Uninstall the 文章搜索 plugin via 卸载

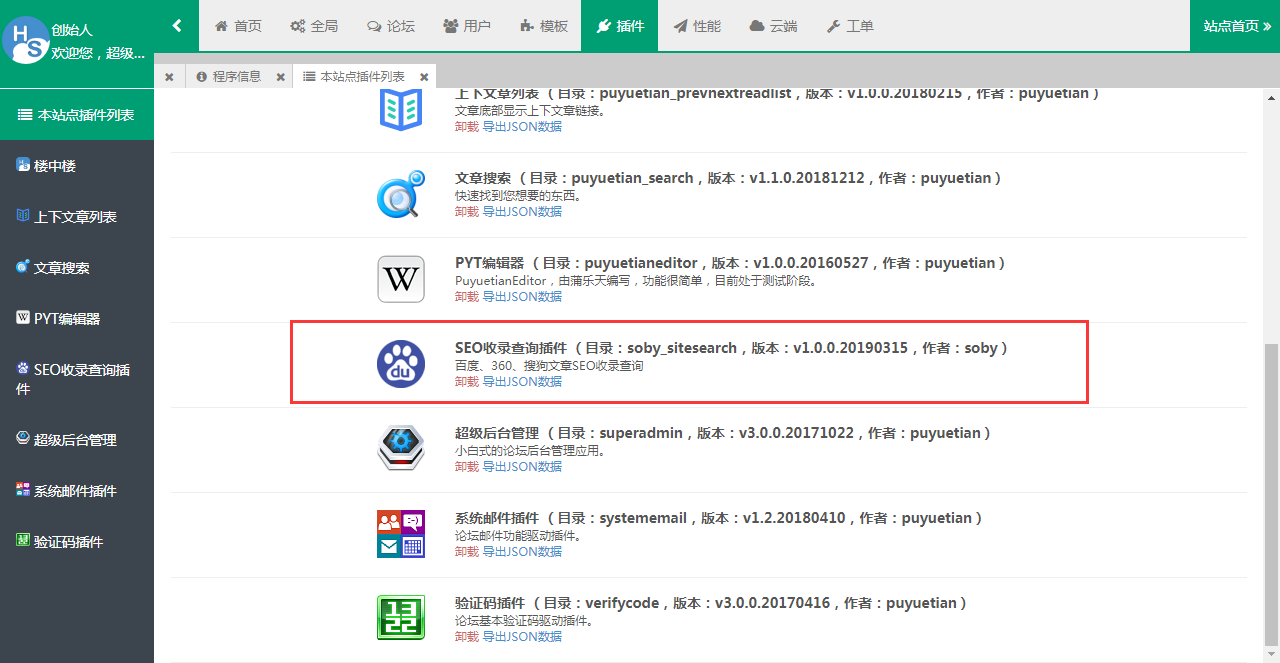(x=466, y=212)
